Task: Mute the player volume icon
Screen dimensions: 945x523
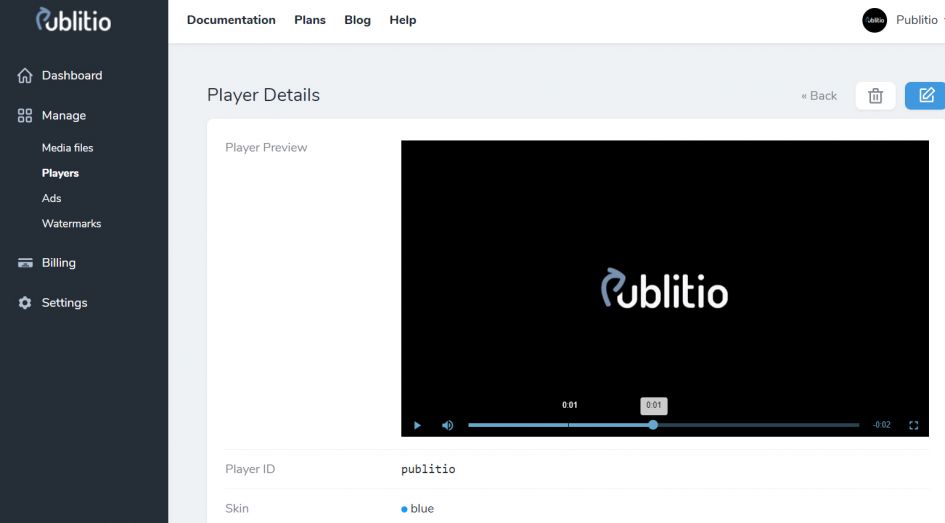Action: pos(447,425)
